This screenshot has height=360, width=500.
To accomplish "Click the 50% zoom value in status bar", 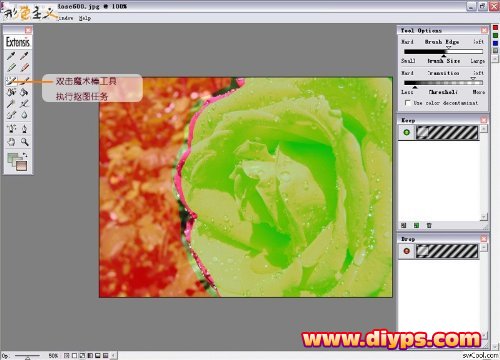I will pos(53,356).
